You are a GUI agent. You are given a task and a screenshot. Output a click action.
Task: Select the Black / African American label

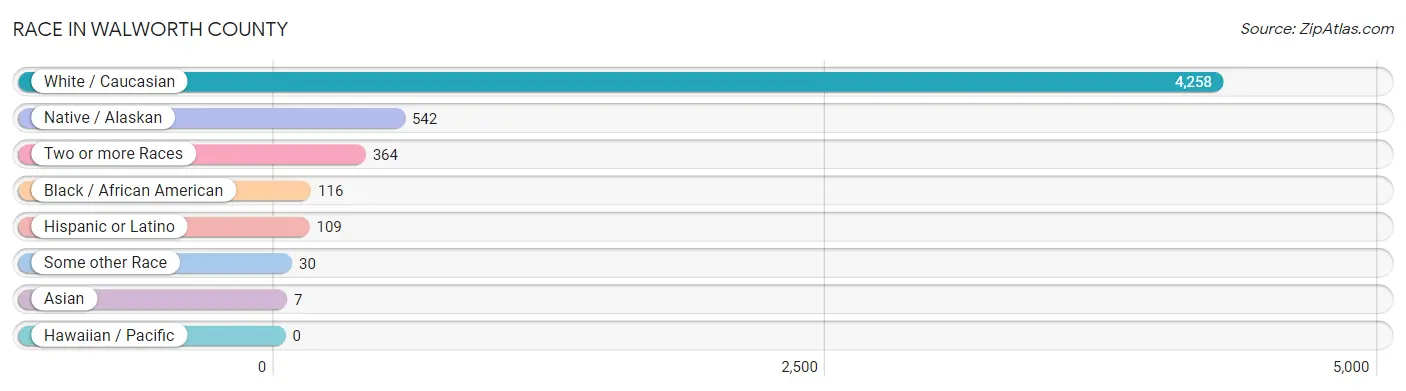[134, 190]
